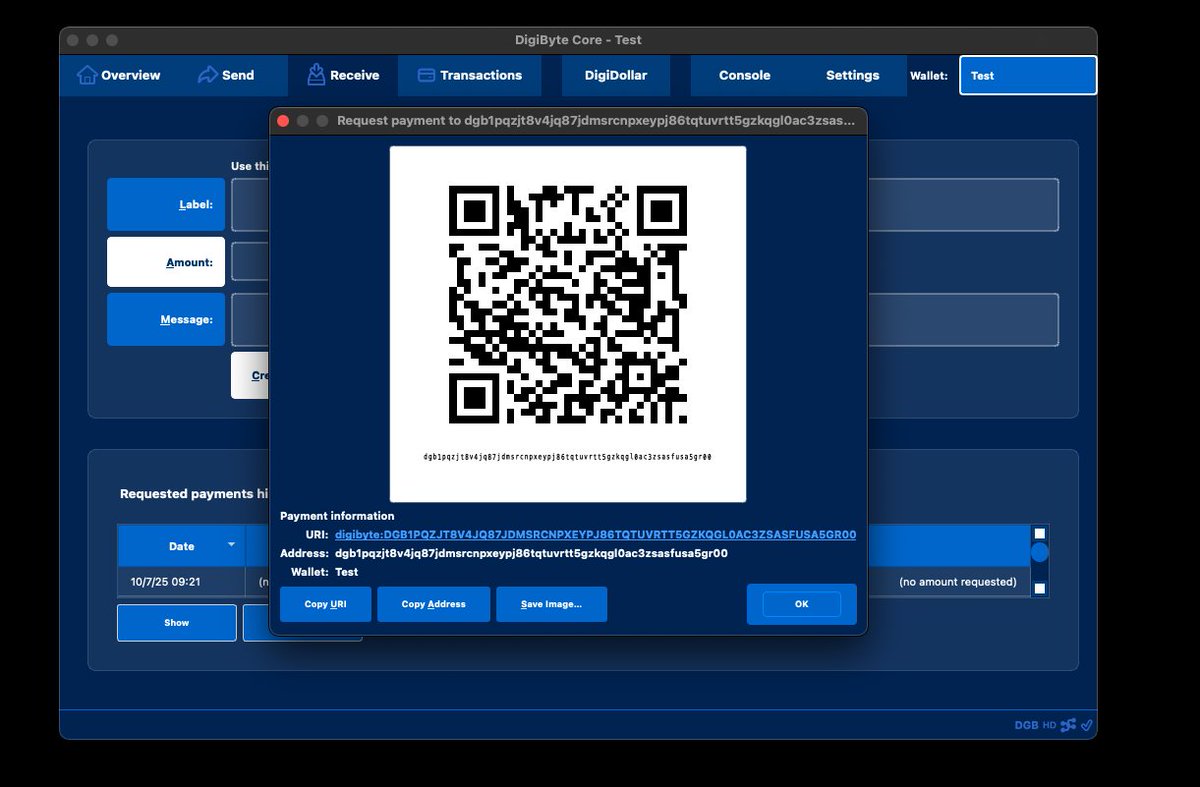
Task: Click scrollbar down arrow in payments table
Action: (1039, 588)
